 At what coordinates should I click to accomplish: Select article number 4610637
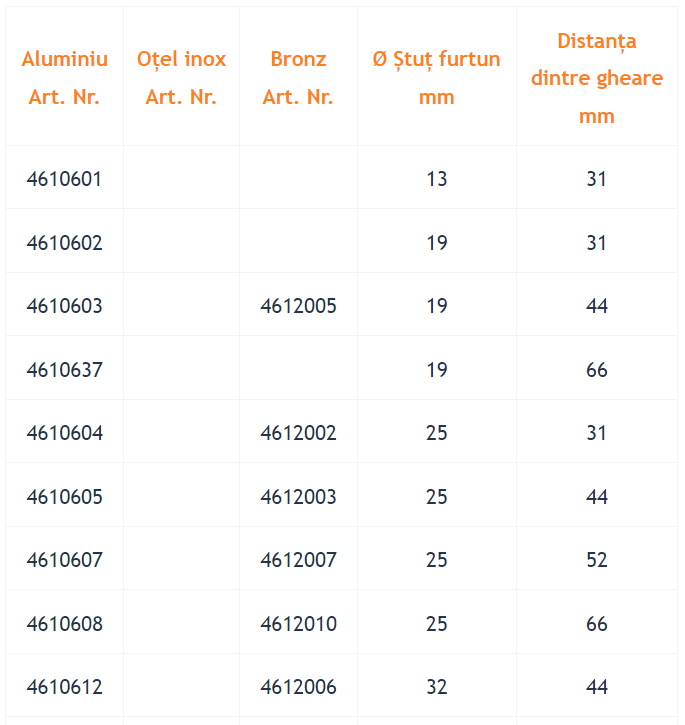coord(64,370)
